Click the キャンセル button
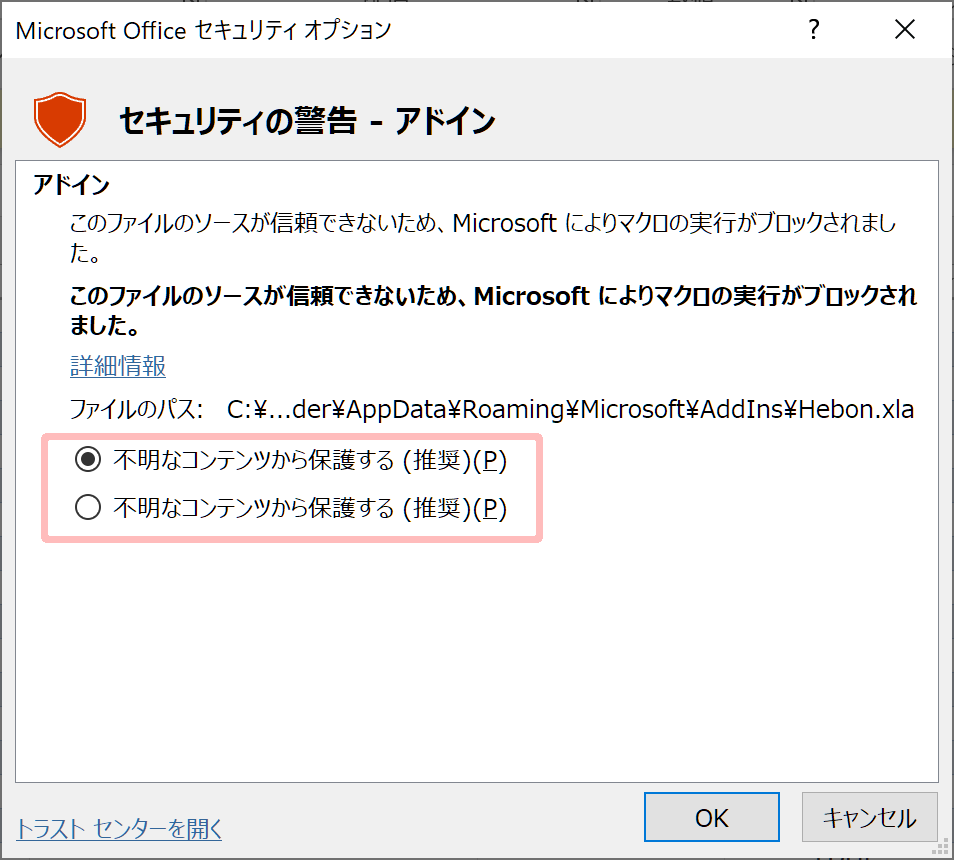 869,817
